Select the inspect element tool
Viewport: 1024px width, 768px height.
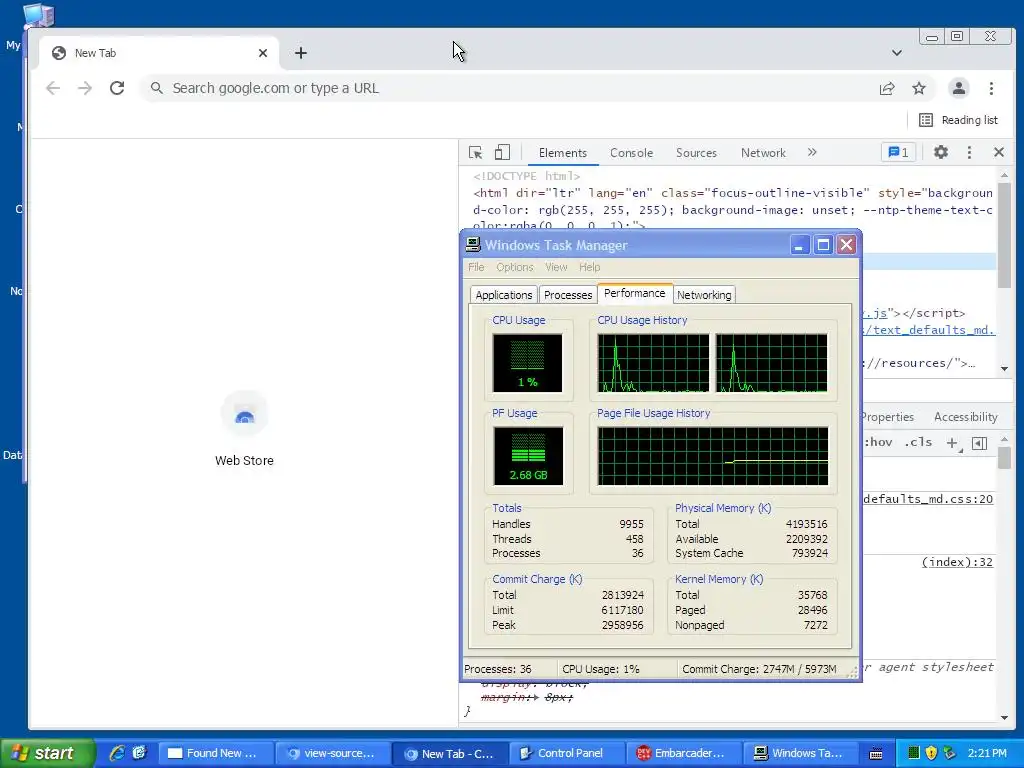(475, 152)
